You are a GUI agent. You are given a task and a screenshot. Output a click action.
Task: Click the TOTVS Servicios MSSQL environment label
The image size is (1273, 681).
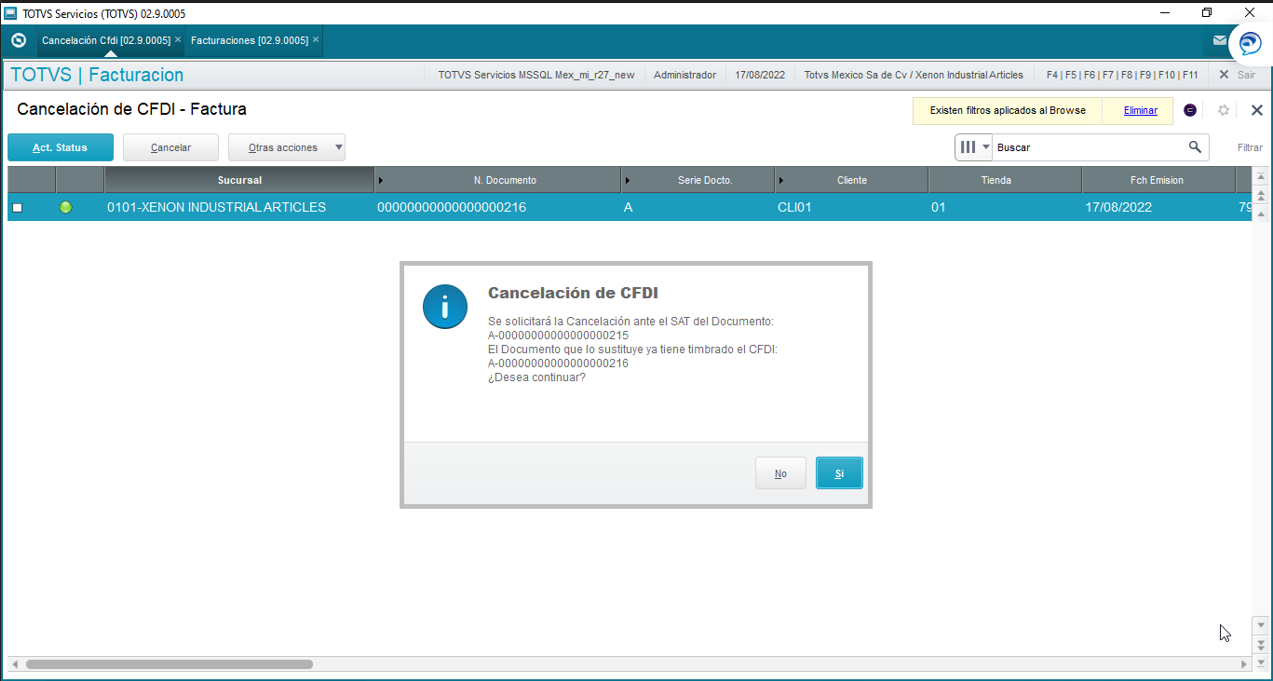pyautogui.click(x=536, y=75)
